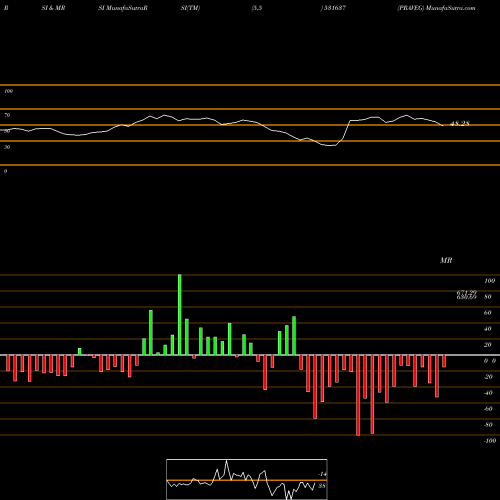This screenshot has height=500, width=500.
Task: Click the 30 level label on RSI chart
Action: point(7,147)
